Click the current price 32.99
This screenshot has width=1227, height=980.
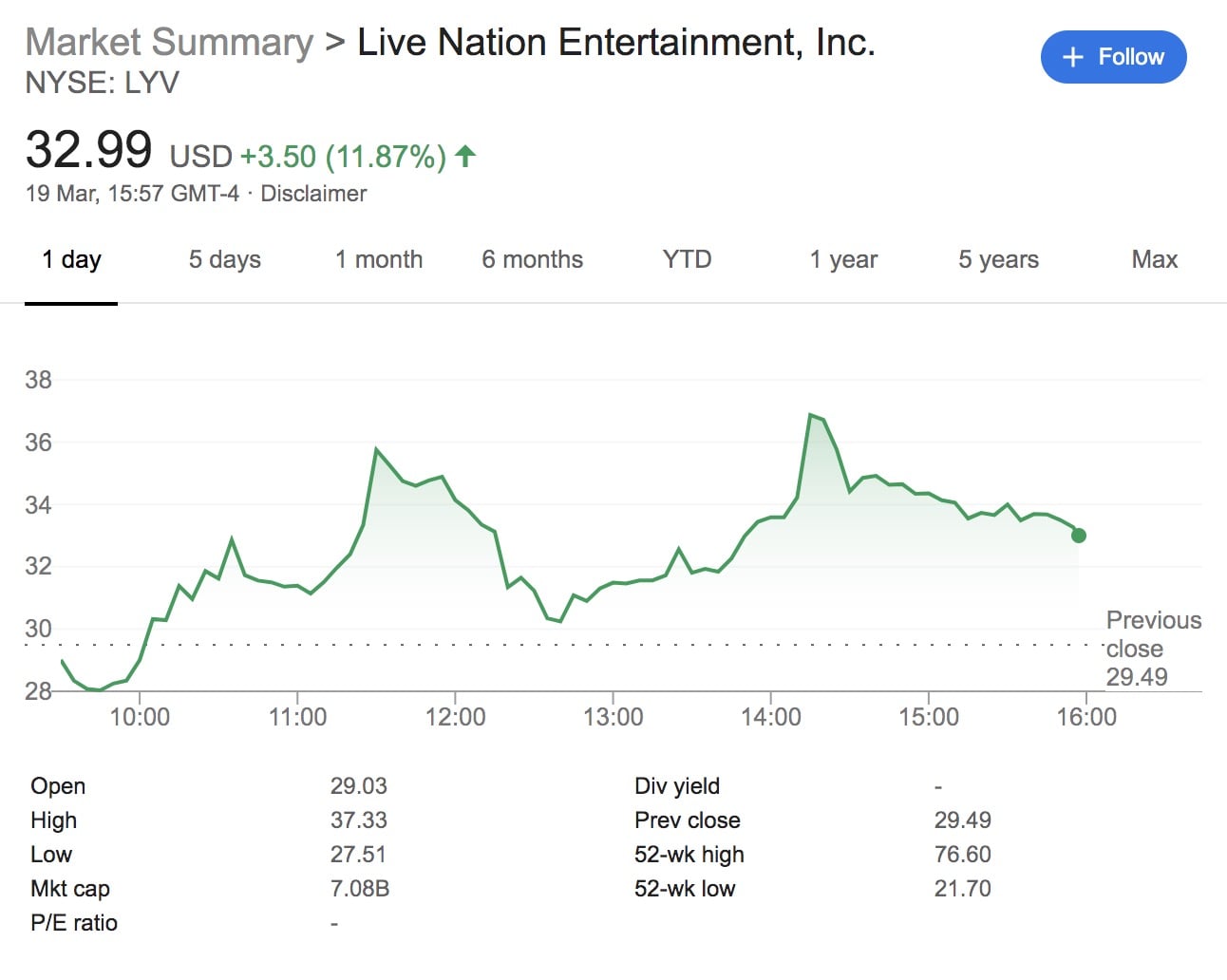pyautogui.click(x=88, y=150)
